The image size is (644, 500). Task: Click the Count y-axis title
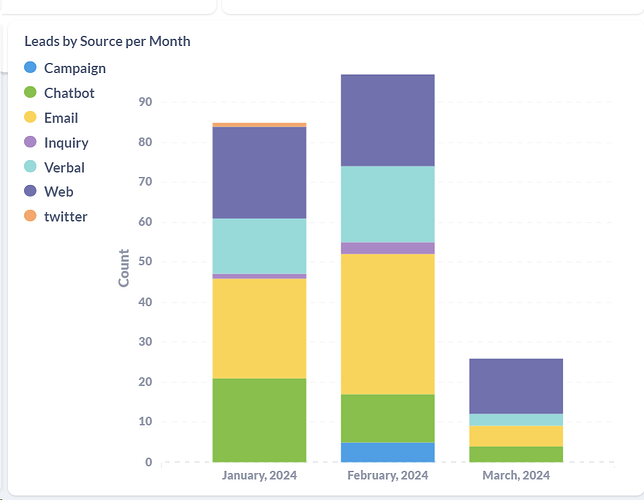pyautogui.click(x=124, y=268)
